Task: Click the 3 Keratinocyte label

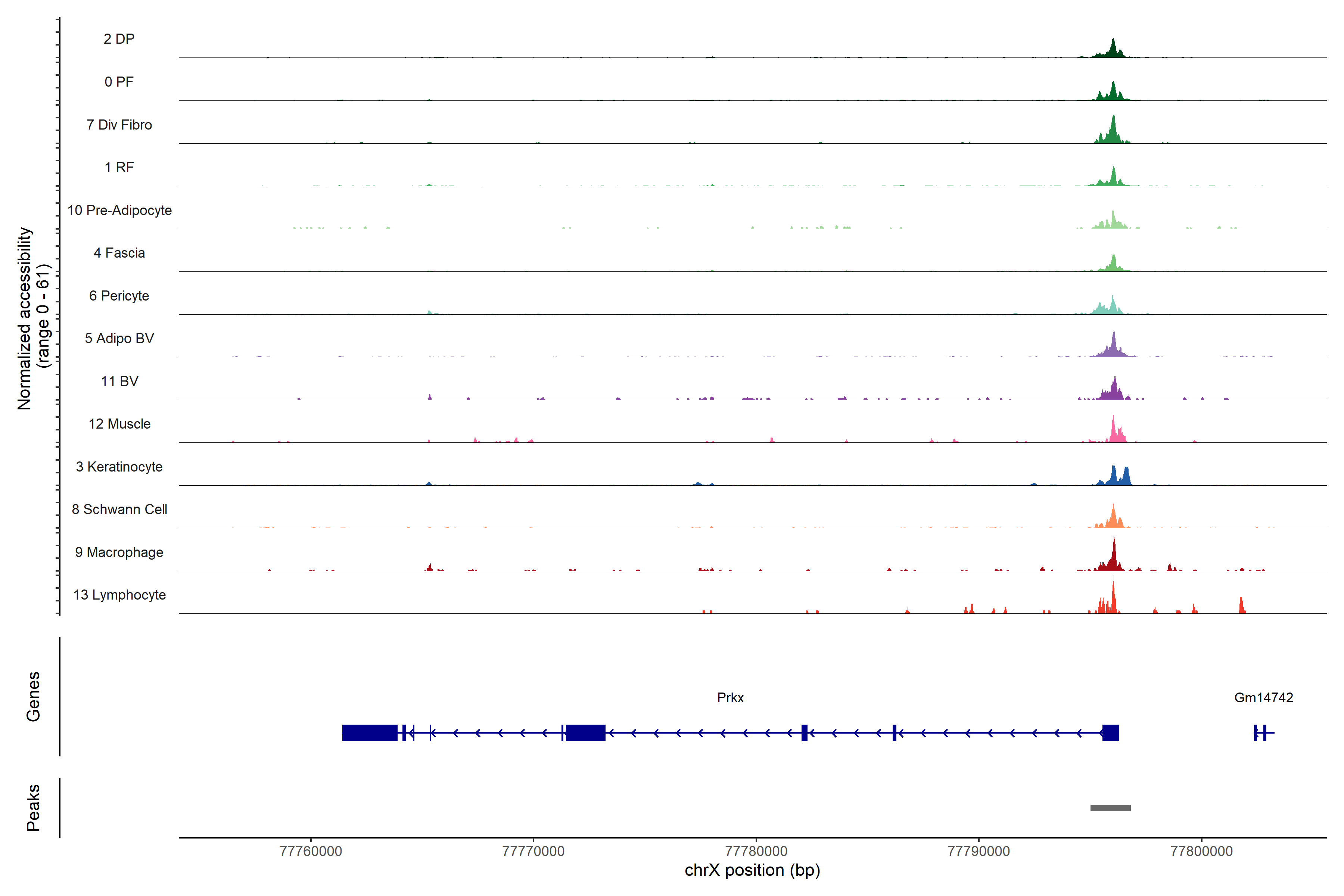Action: [x=119, y=467]
